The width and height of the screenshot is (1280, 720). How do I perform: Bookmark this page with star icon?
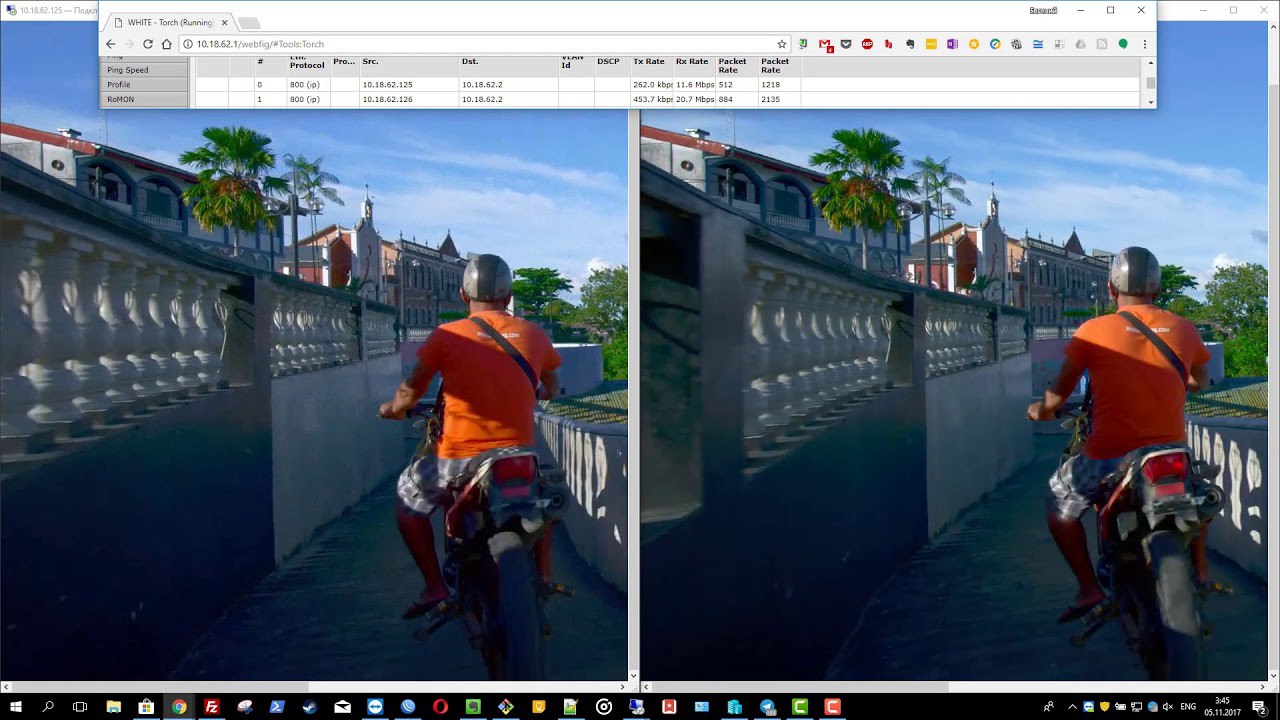click(782, 44)
